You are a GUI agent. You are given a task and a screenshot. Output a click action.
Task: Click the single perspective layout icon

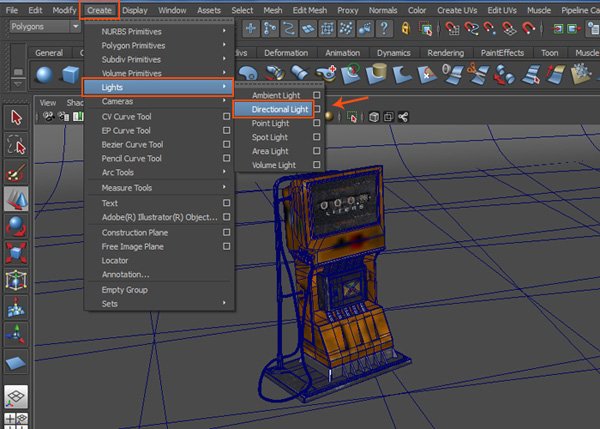click(16, 396)
